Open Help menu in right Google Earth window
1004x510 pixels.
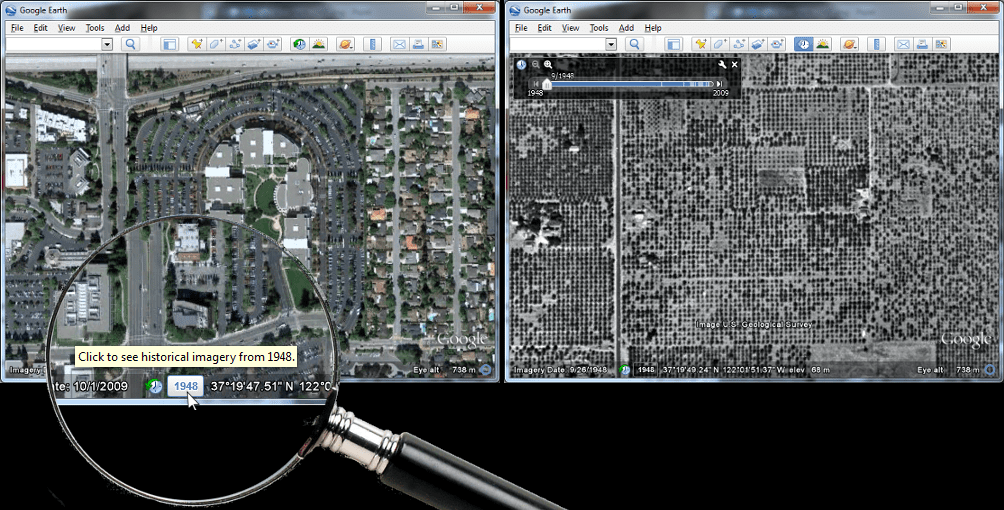[652, 28]
